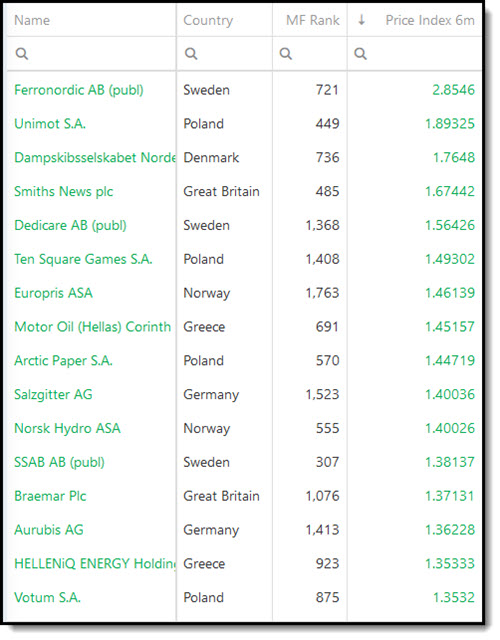
Task: Open the Votum S.A. link
Action: click(x=47, y=598)
